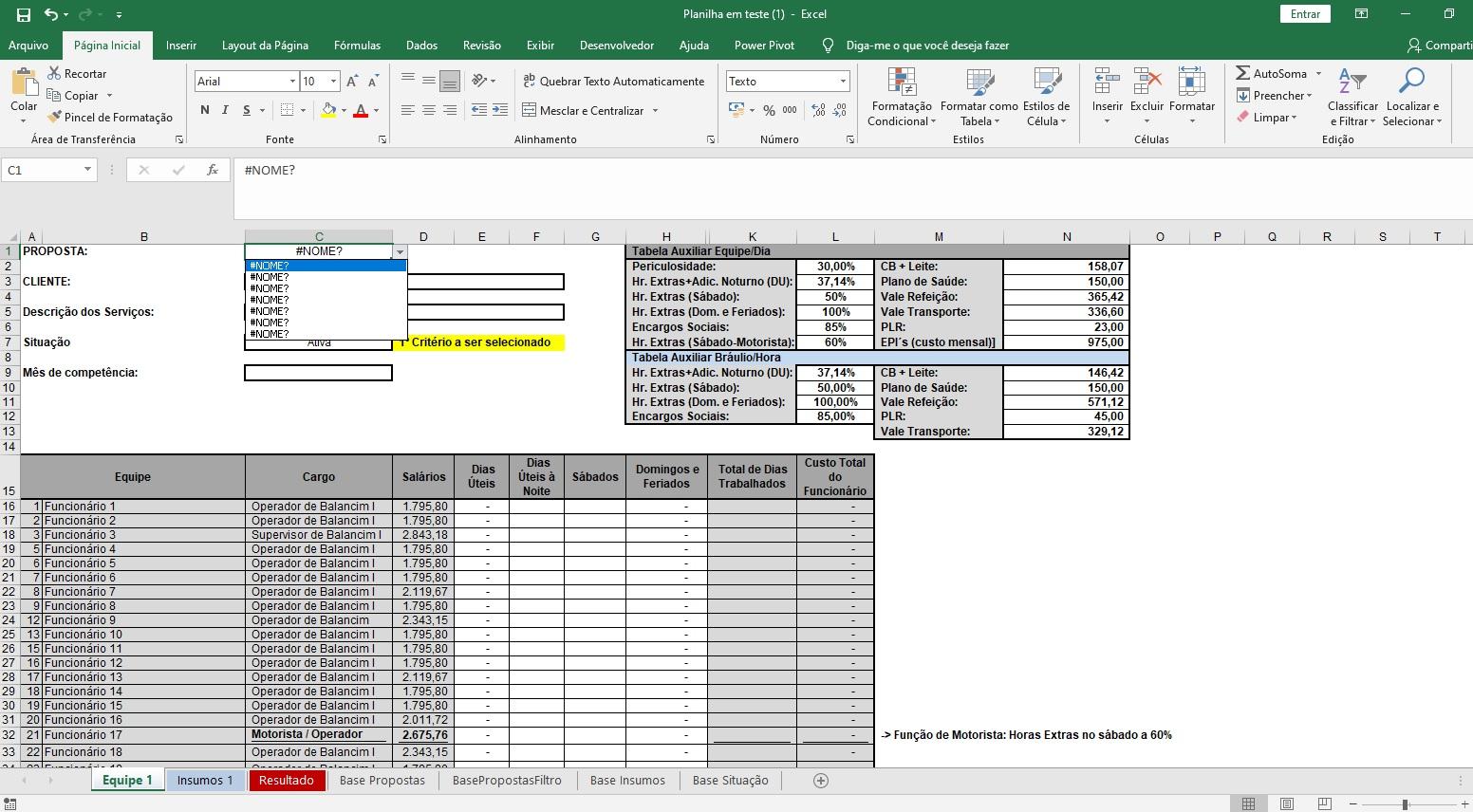Toggle underline formatting (S)
The height and width of the screenshot is (812, 1473).
[247, 110]
